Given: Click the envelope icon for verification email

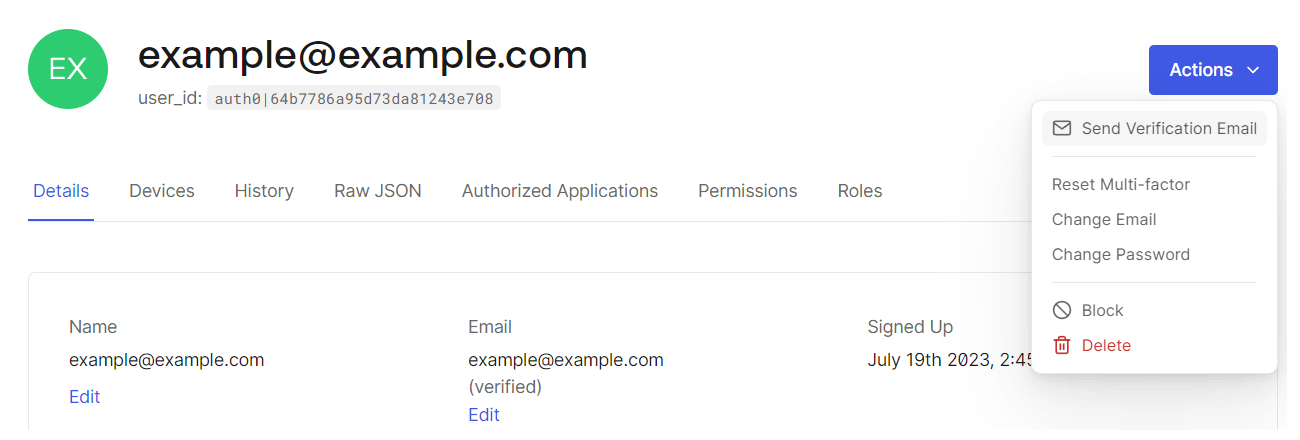Looking at the screenshot, I should pos(1062,128).
